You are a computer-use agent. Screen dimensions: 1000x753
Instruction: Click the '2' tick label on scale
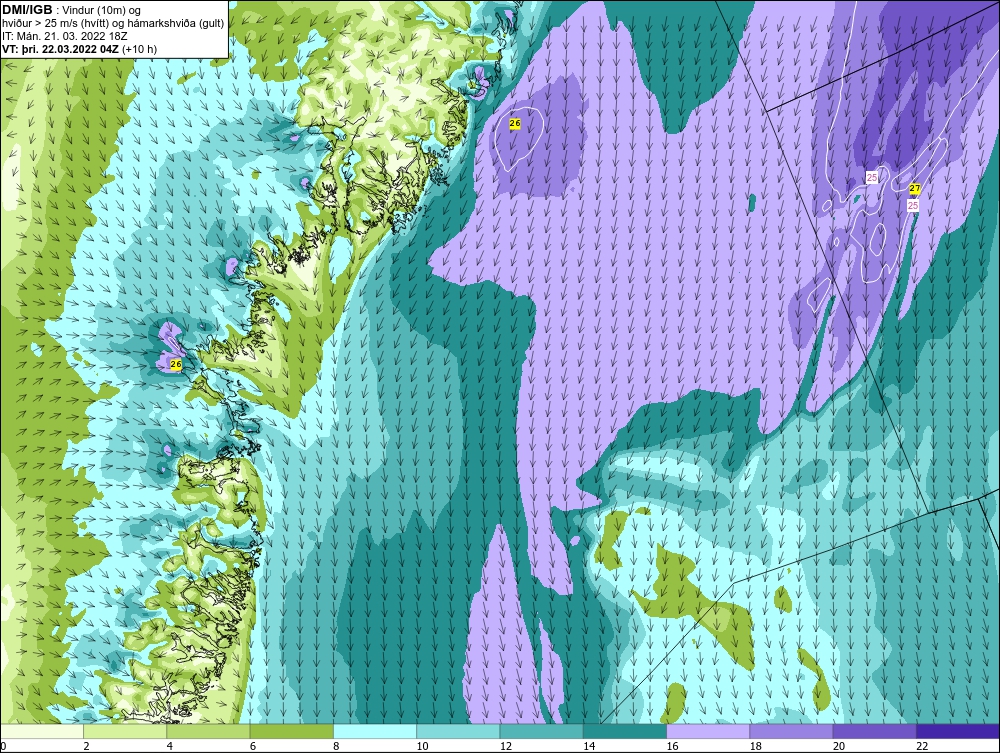(86, 747)
